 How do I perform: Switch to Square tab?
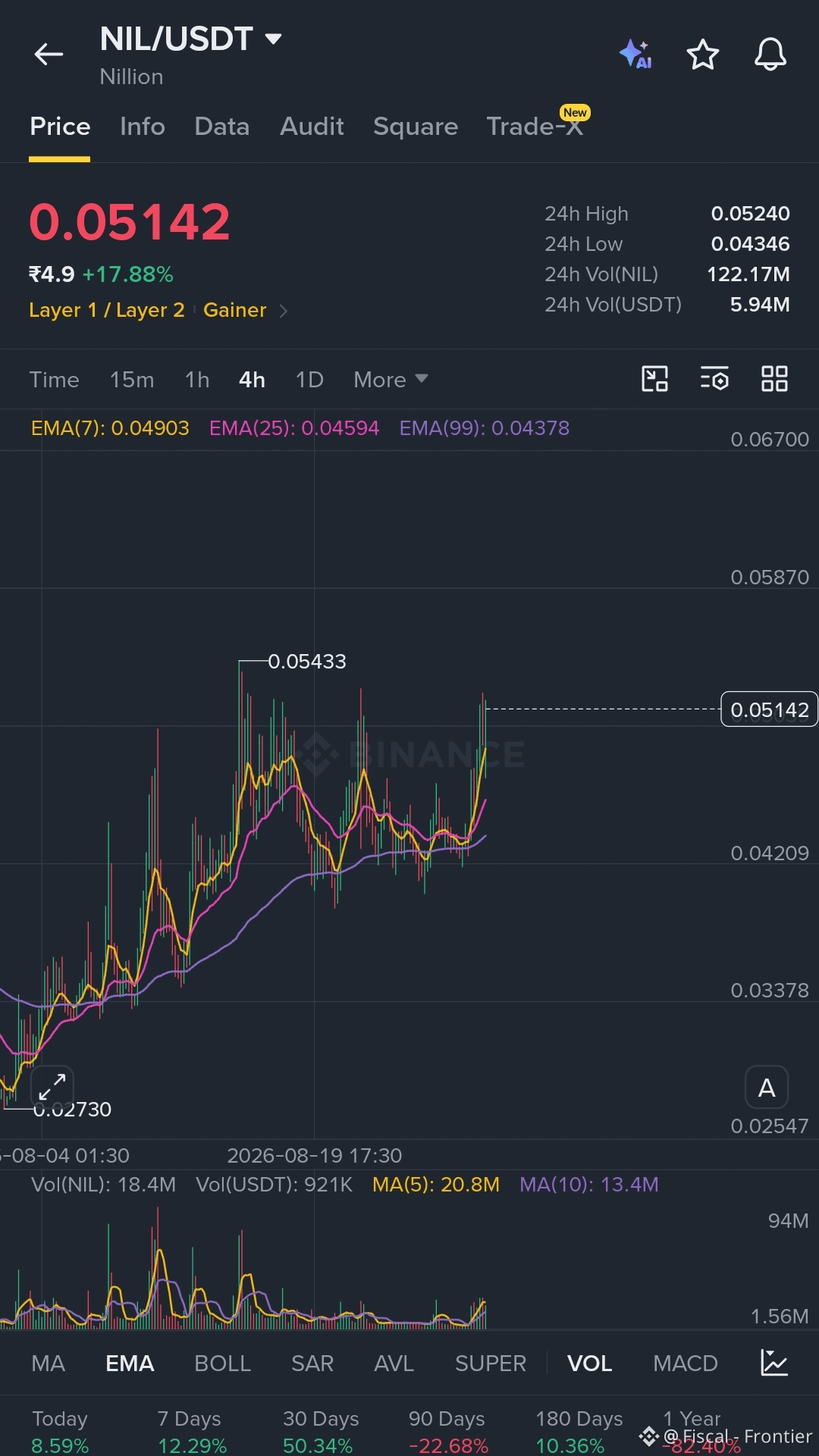[416, 126]
